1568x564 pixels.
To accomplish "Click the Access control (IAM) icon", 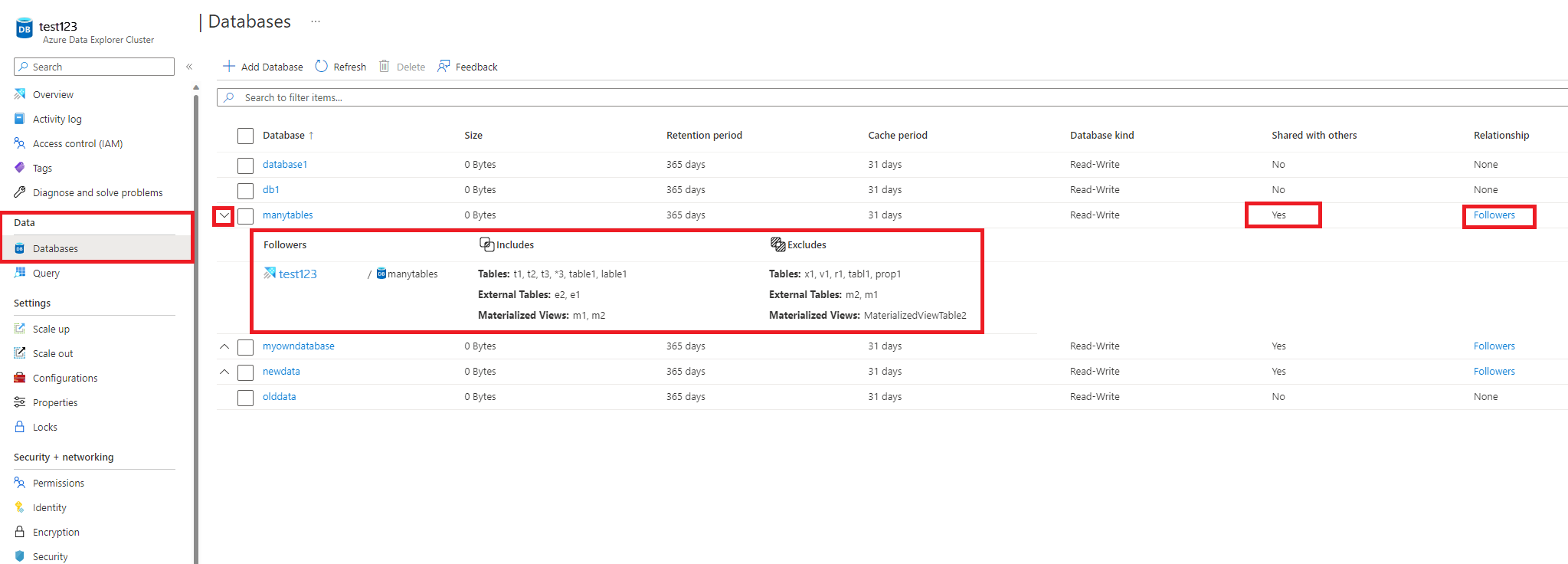I will (20, 143).
